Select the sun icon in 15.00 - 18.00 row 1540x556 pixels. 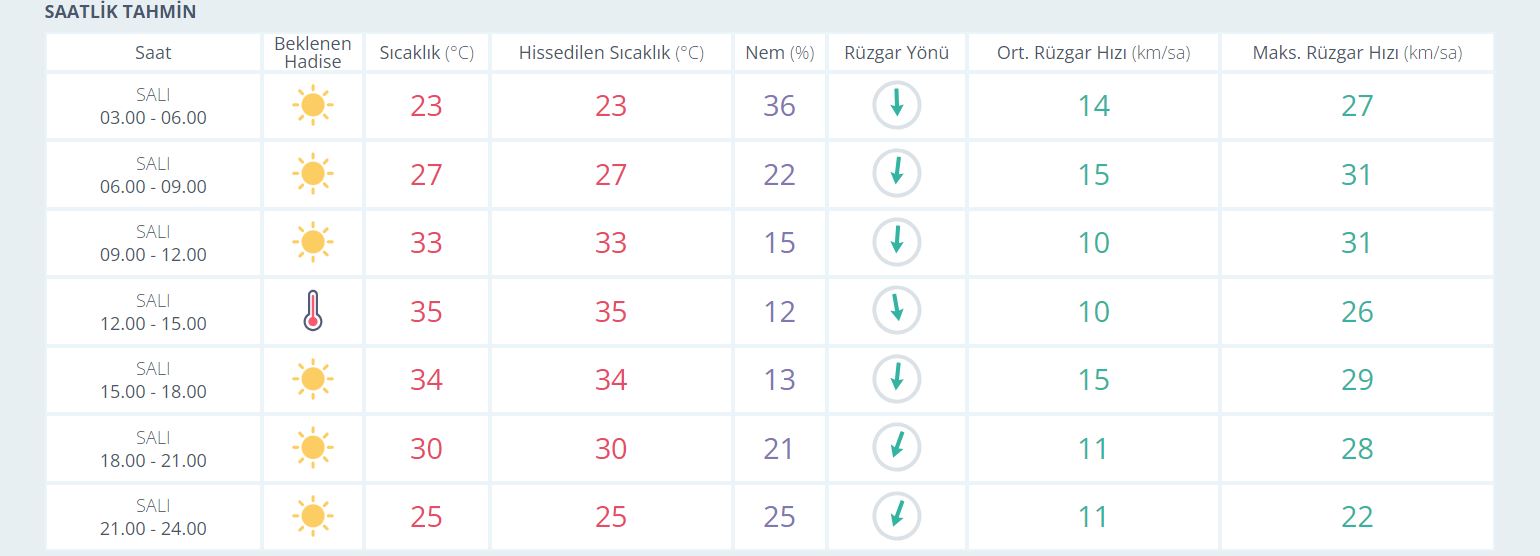click(312, 379)
